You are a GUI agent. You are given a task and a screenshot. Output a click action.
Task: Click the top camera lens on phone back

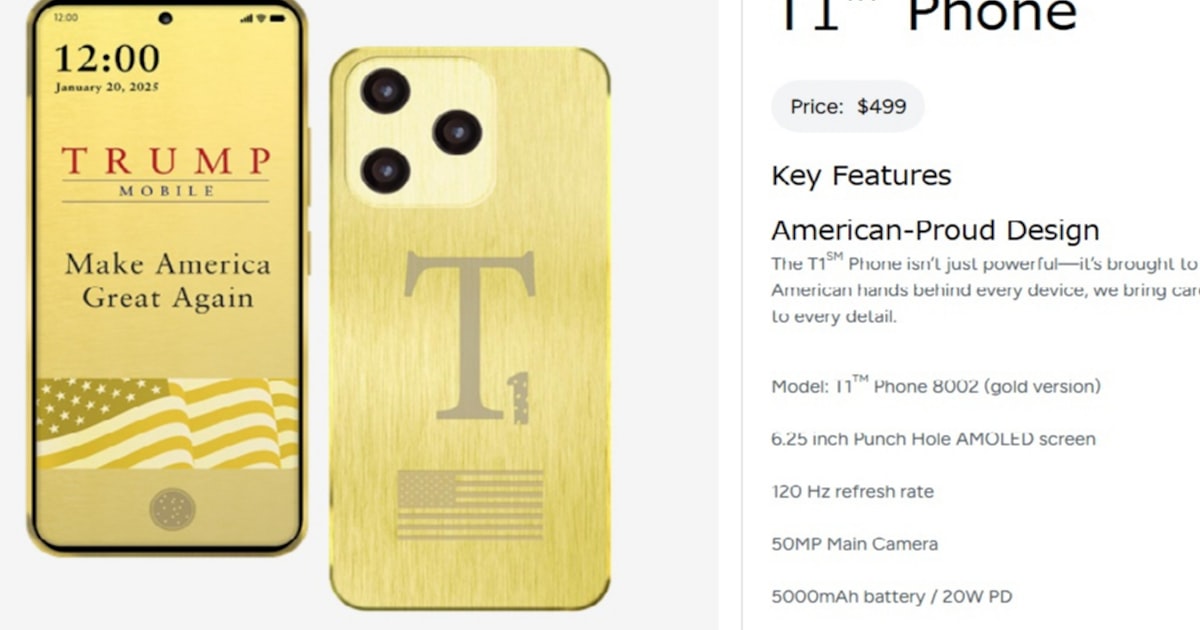(x=385, y=91)
